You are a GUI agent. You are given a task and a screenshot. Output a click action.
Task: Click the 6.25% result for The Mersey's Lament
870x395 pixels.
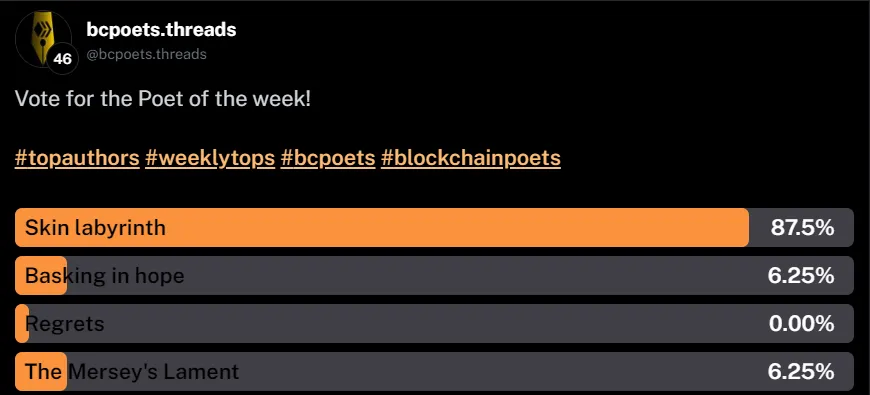point(801,372)
